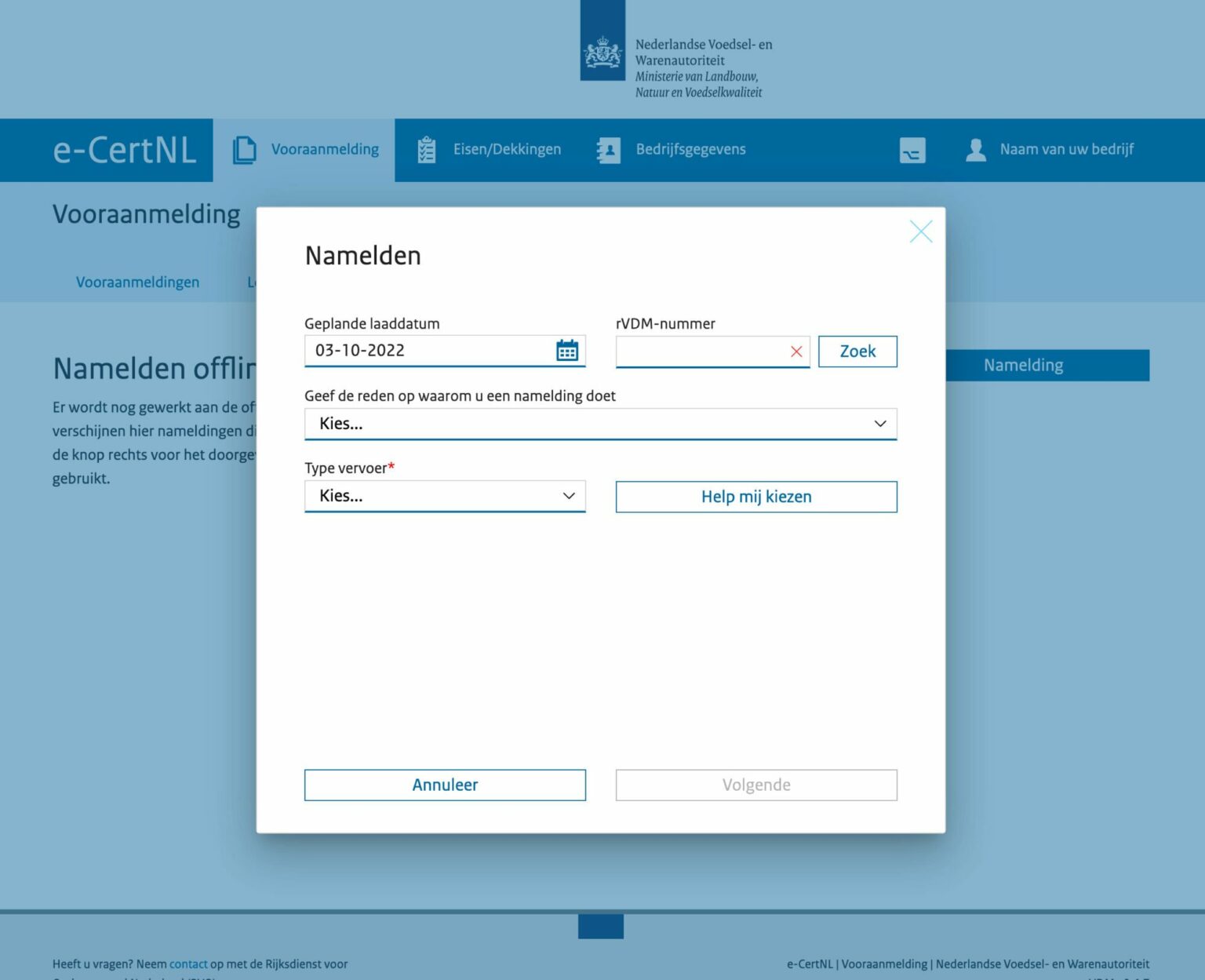Close the Namelden dialog
This screenshot has height=980, width=1205.
921,231
